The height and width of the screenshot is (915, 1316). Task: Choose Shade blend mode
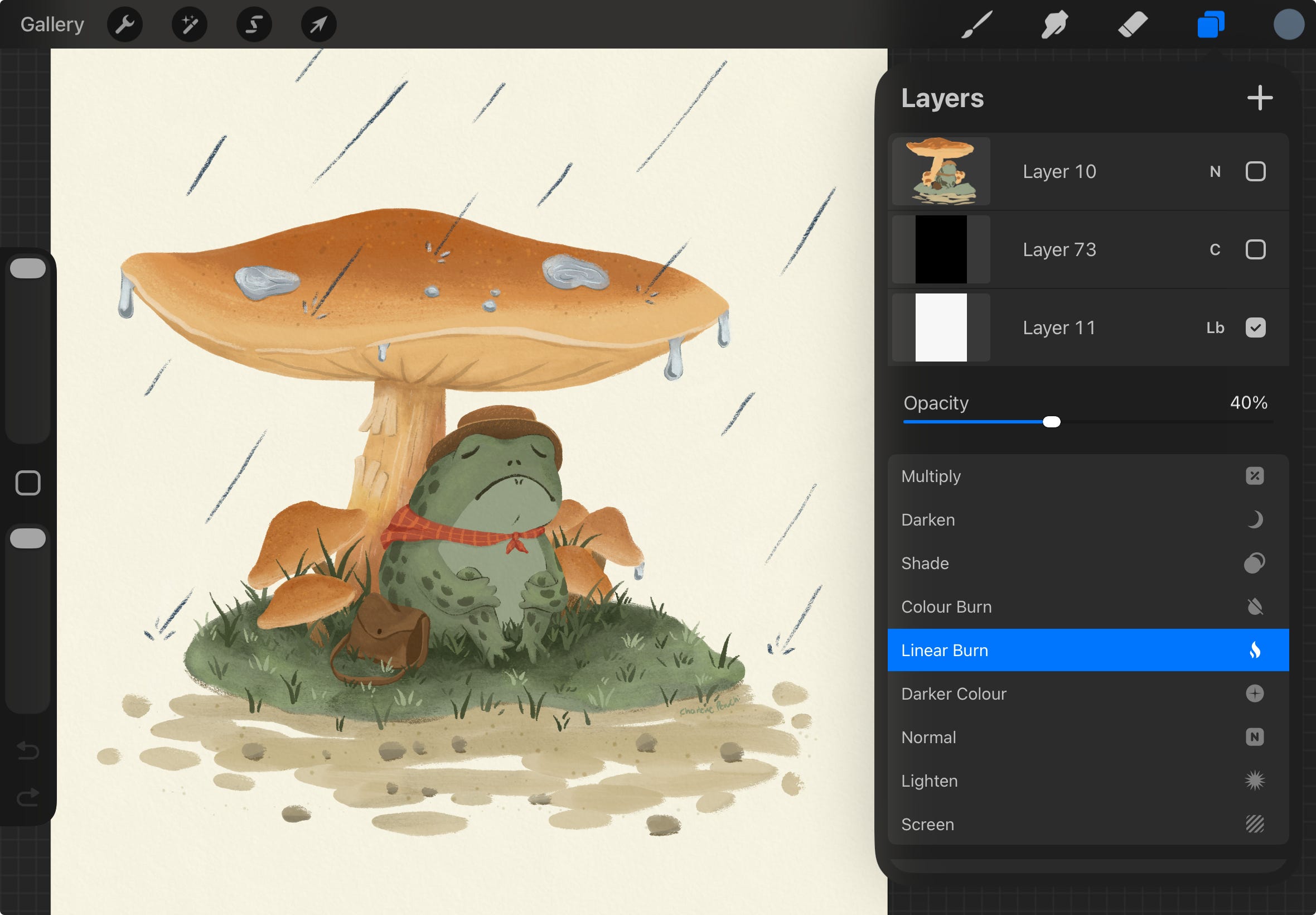click(1087, 563)
